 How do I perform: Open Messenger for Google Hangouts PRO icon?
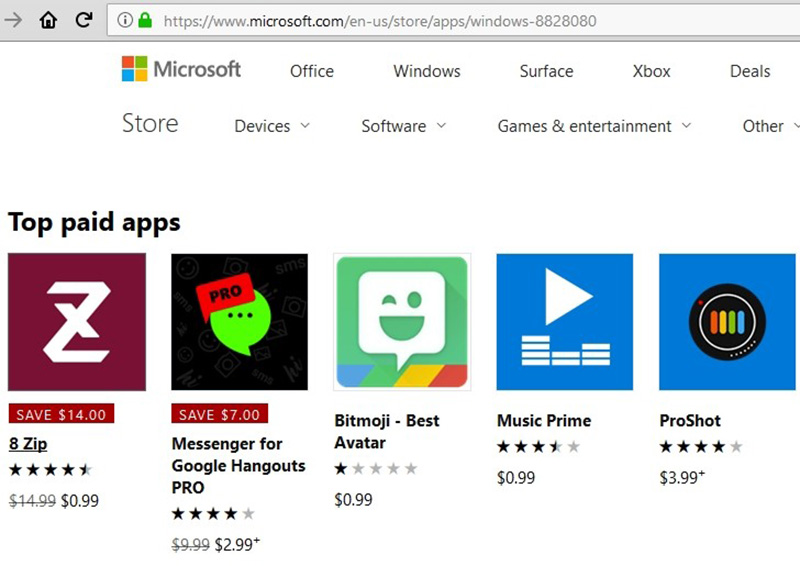(239, 322)
